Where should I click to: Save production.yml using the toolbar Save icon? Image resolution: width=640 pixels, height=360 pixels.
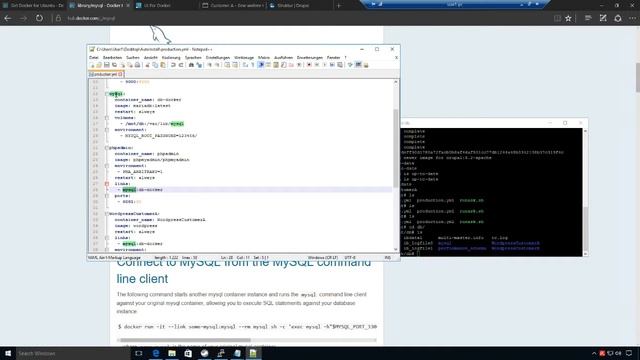pyautogui.click(x=106, y=65)
